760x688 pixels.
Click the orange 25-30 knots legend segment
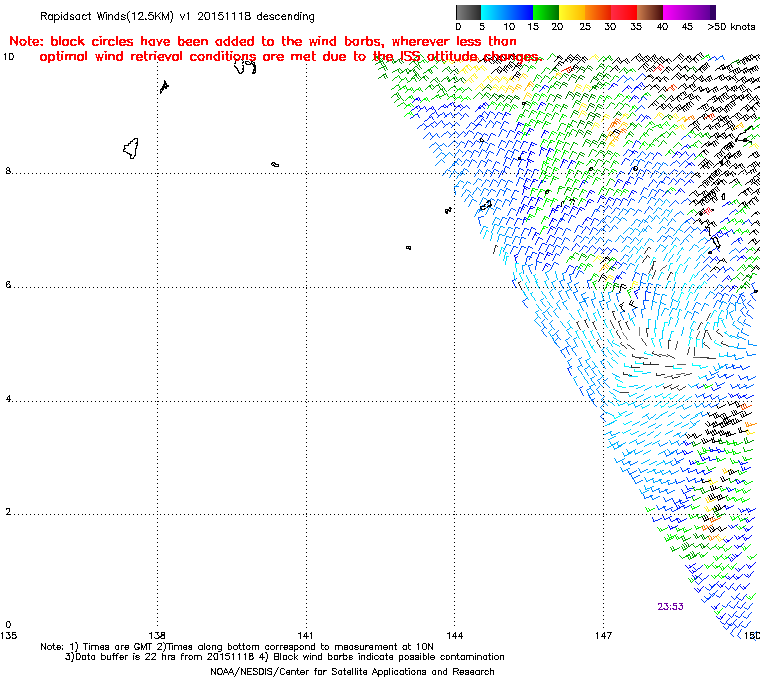(598, 12)
